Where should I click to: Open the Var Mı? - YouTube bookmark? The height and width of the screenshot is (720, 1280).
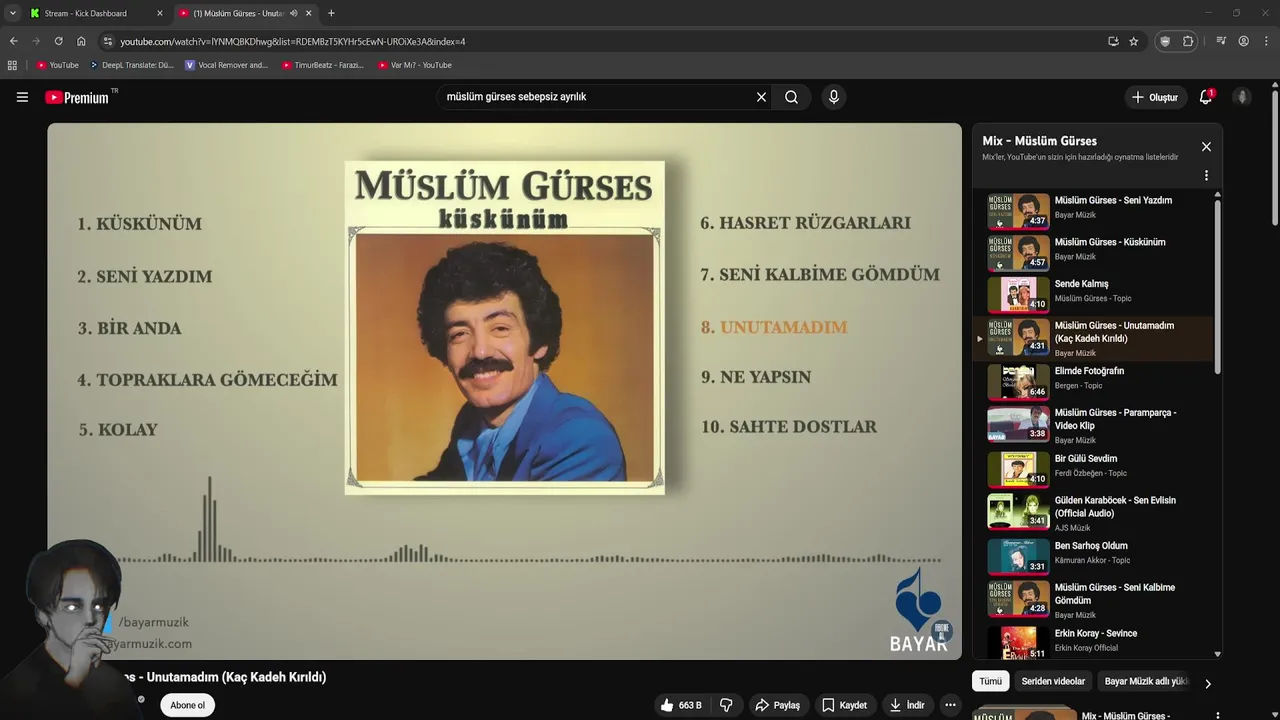[x=414, y=65]
